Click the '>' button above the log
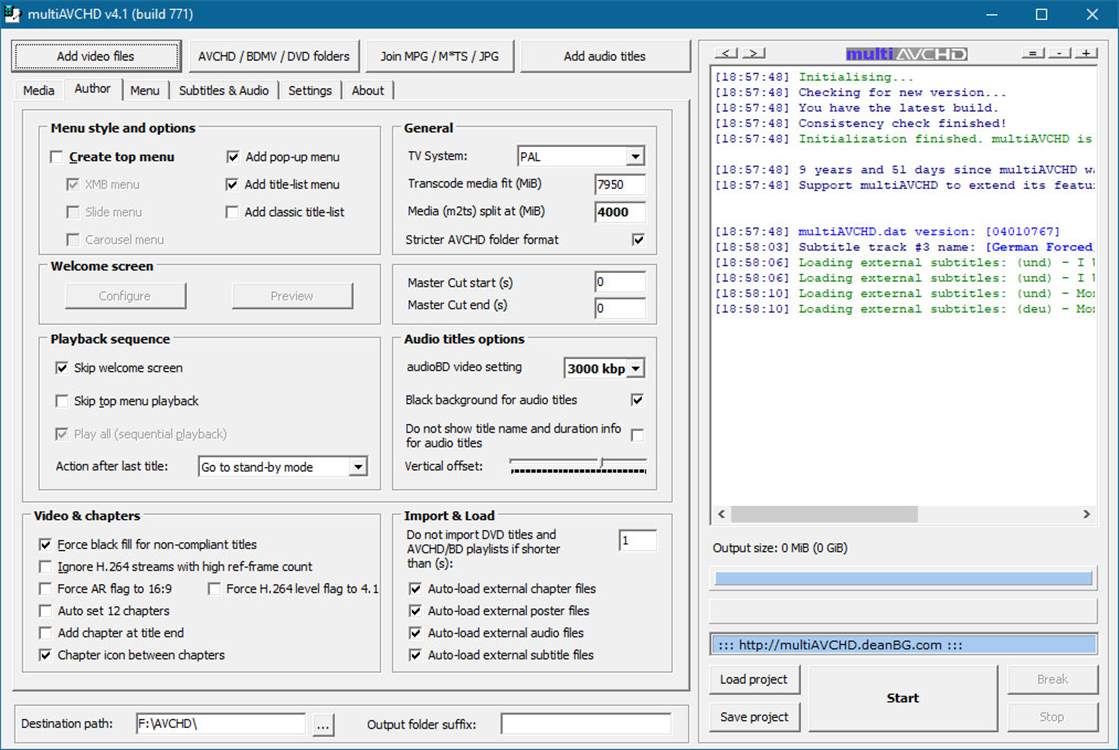1119x750 pixels. (754, 54)
